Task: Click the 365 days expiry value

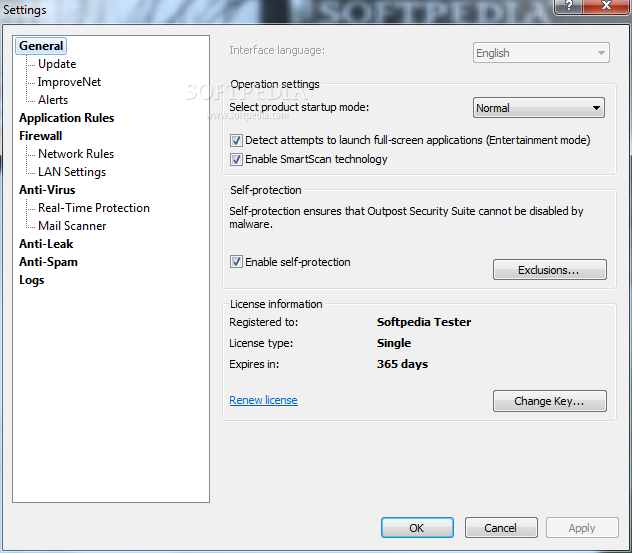Action: point(402,364)
